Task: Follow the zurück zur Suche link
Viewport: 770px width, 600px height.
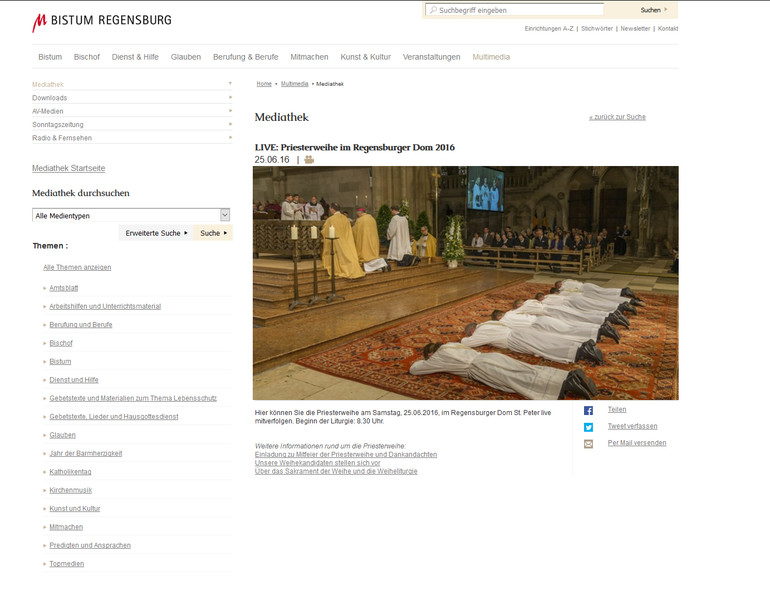Action: pyautogui.click(x=617, y=117)
